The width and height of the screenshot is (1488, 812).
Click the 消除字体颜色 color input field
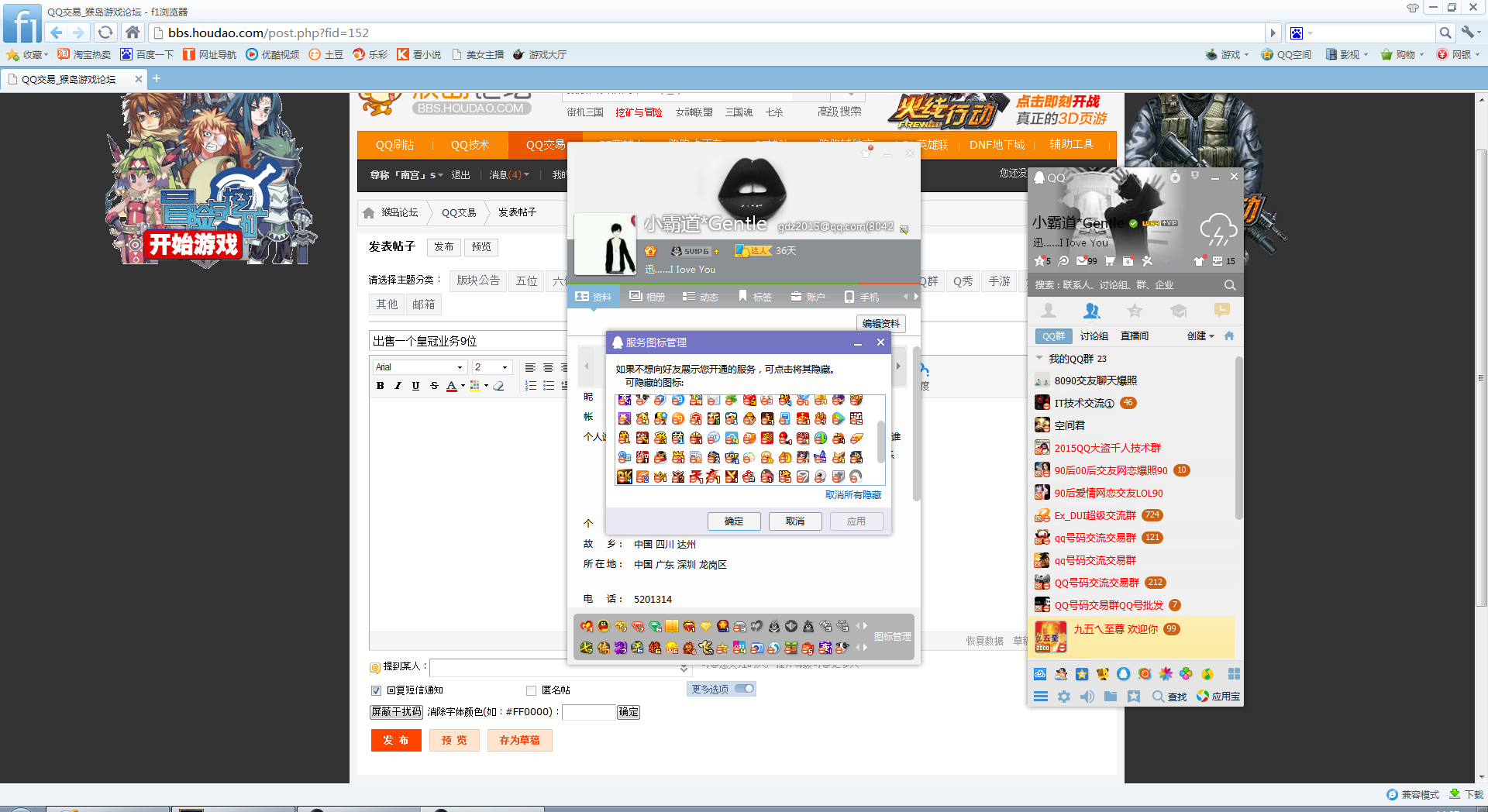588,712
